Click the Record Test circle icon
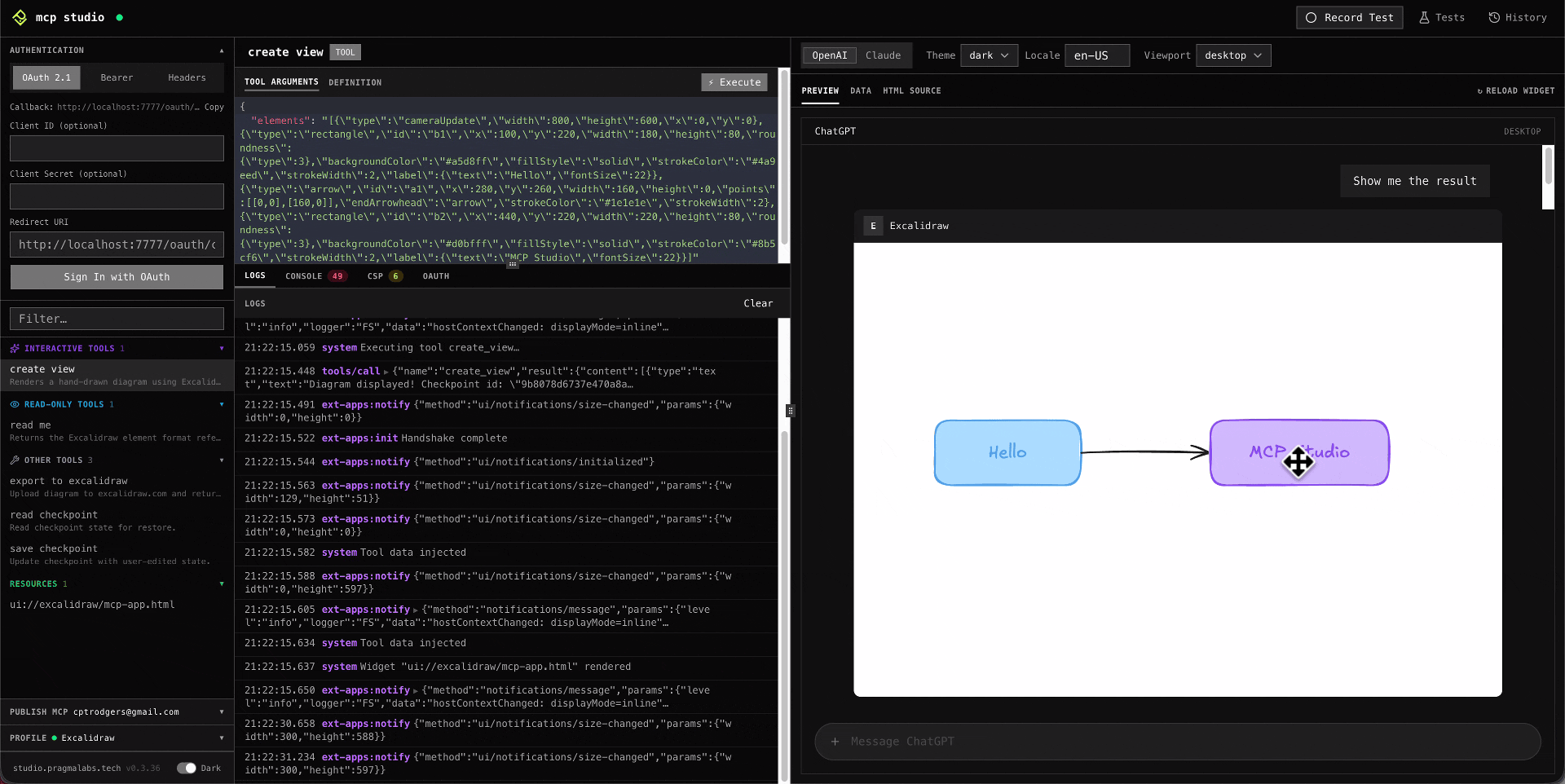Viewport: 1565px width, 784px height. coord(1311,17)
